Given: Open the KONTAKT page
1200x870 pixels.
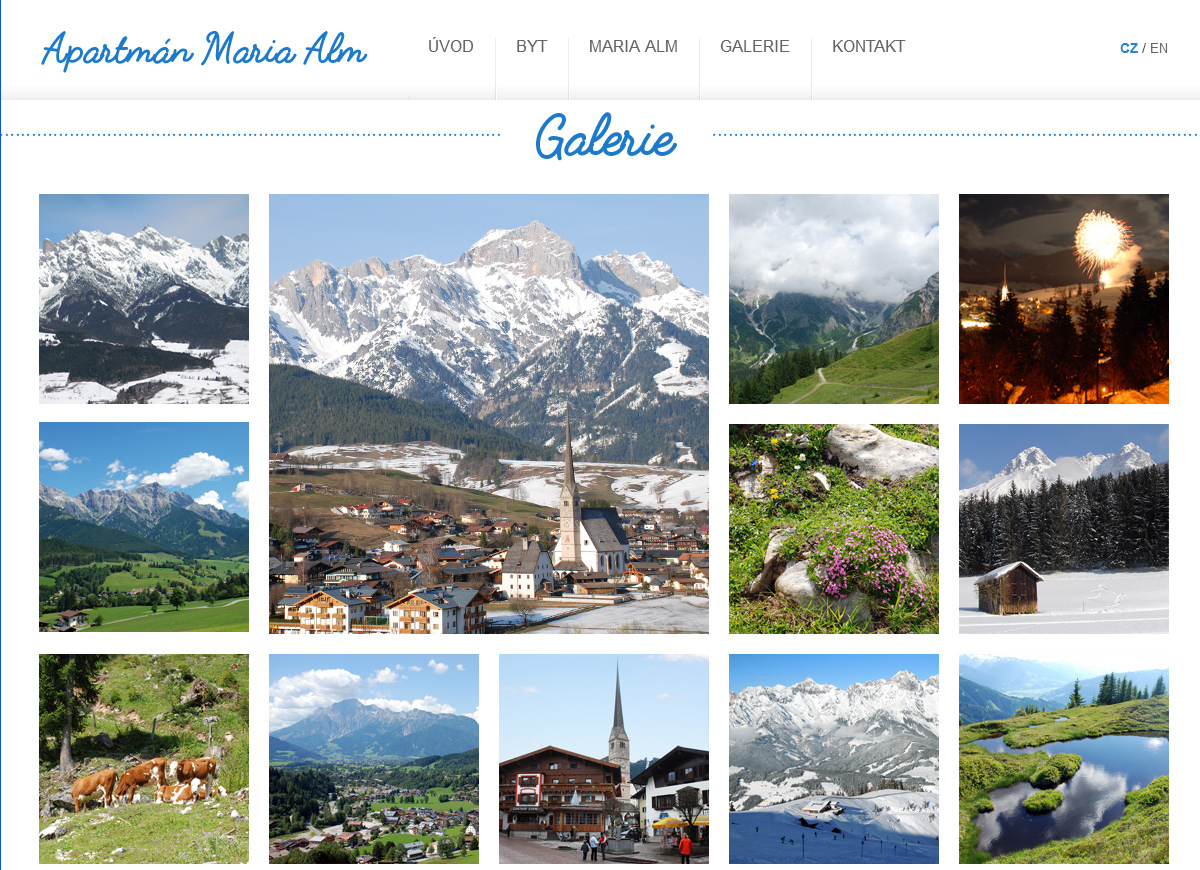Looking at the screenshot, I should pos(868,47).
